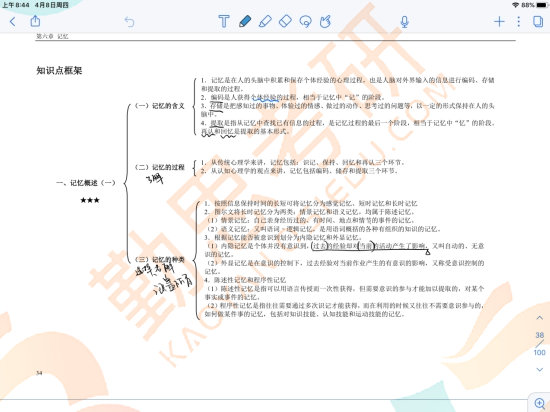Open the share/export icon

click(35, 21)
